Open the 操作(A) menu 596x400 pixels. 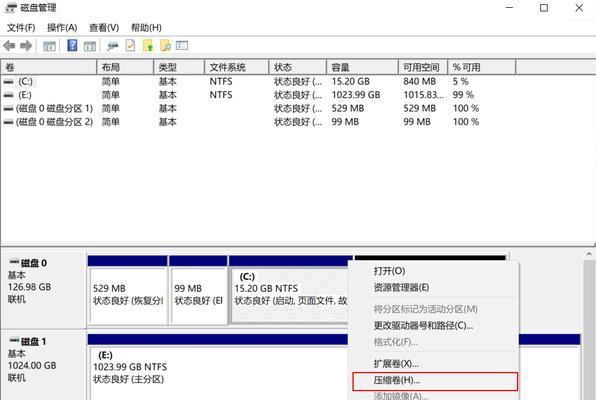(62, 27)
